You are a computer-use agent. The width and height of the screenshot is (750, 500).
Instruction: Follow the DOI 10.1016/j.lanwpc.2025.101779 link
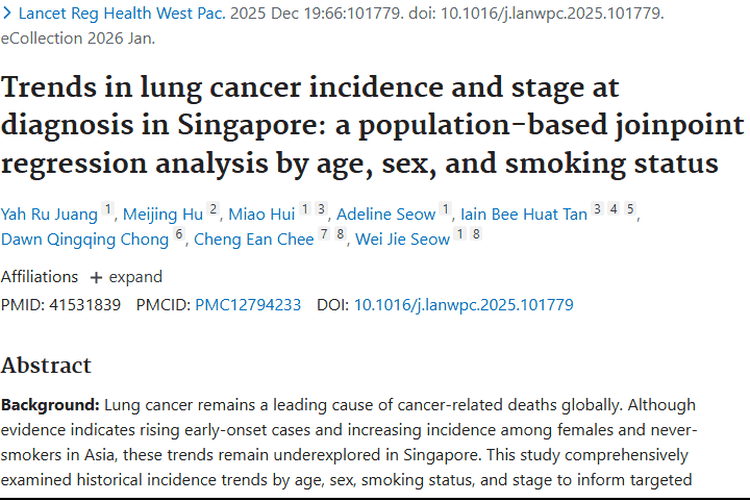pyautogui.click(x=463, y=305)
